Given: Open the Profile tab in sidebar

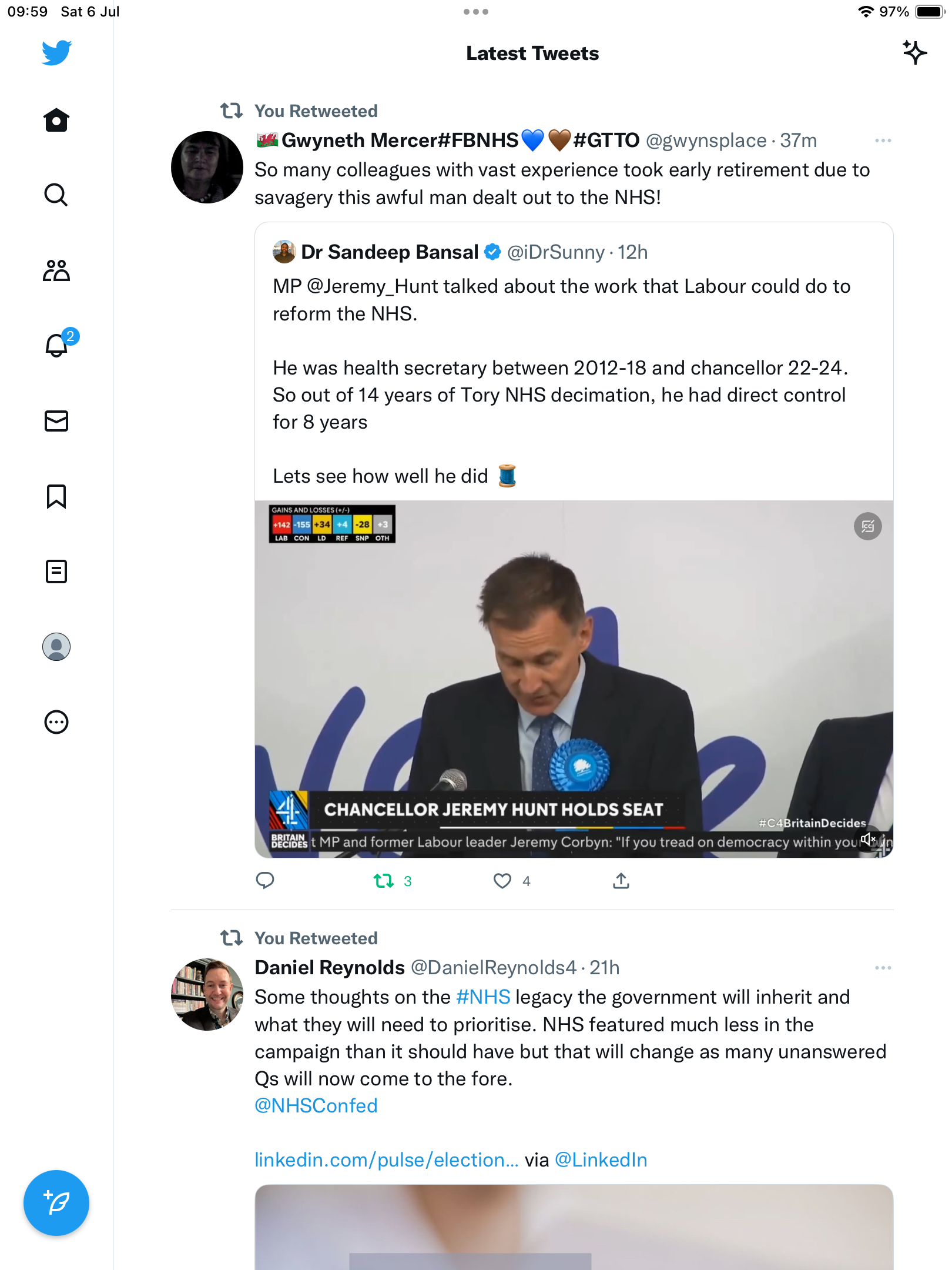Looking at the screenshot, I should coord(56,647).
